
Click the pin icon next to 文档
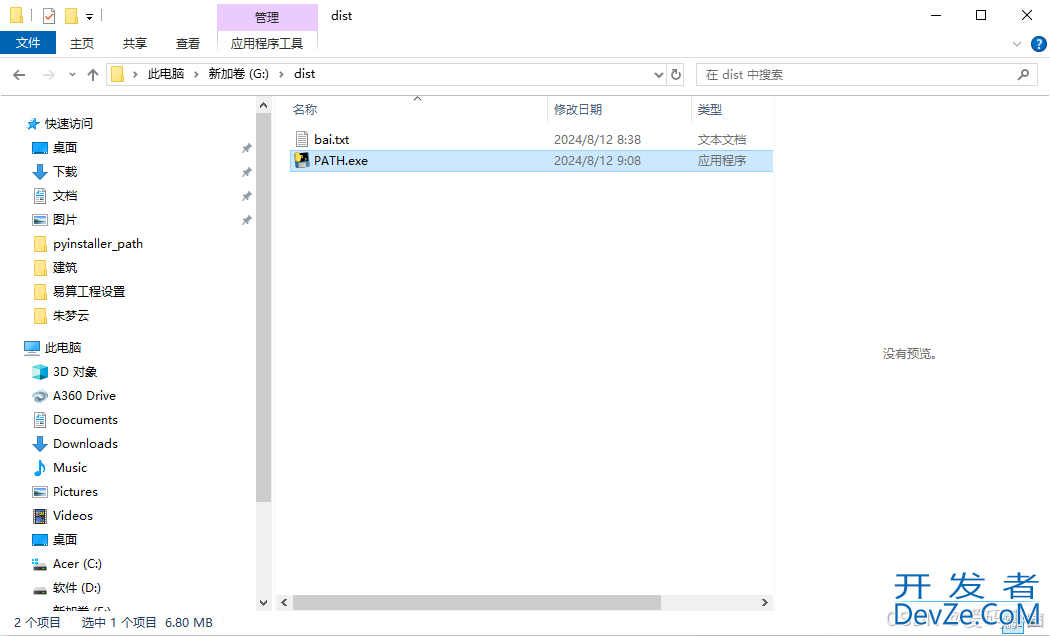pyautogui.click(x=246, y=196)
